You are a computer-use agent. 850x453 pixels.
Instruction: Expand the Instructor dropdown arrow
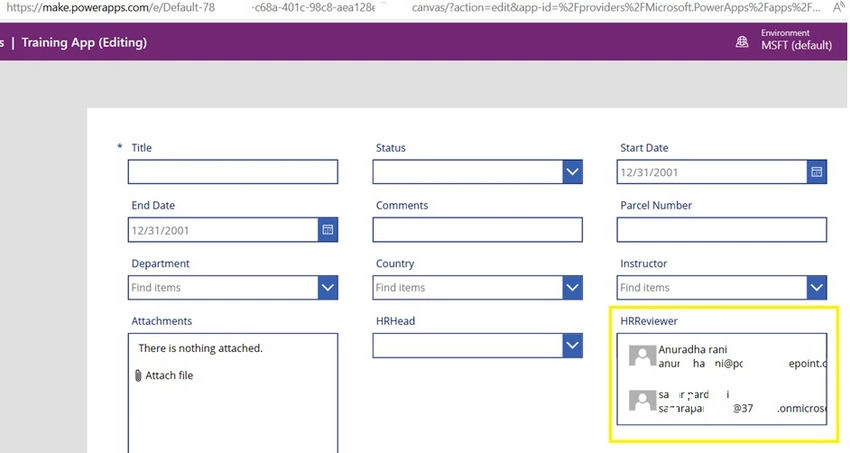[x=816, y=287]
